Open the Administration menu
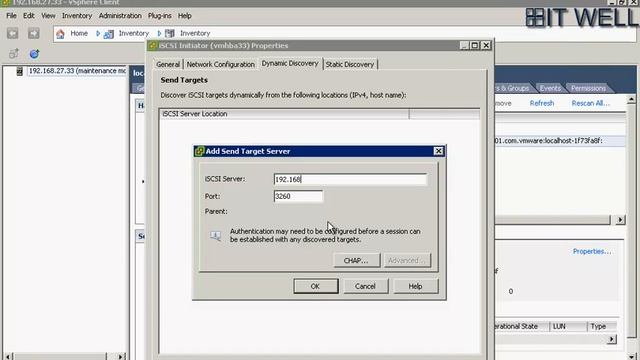 pyautogui.click(x=120, y=16)
